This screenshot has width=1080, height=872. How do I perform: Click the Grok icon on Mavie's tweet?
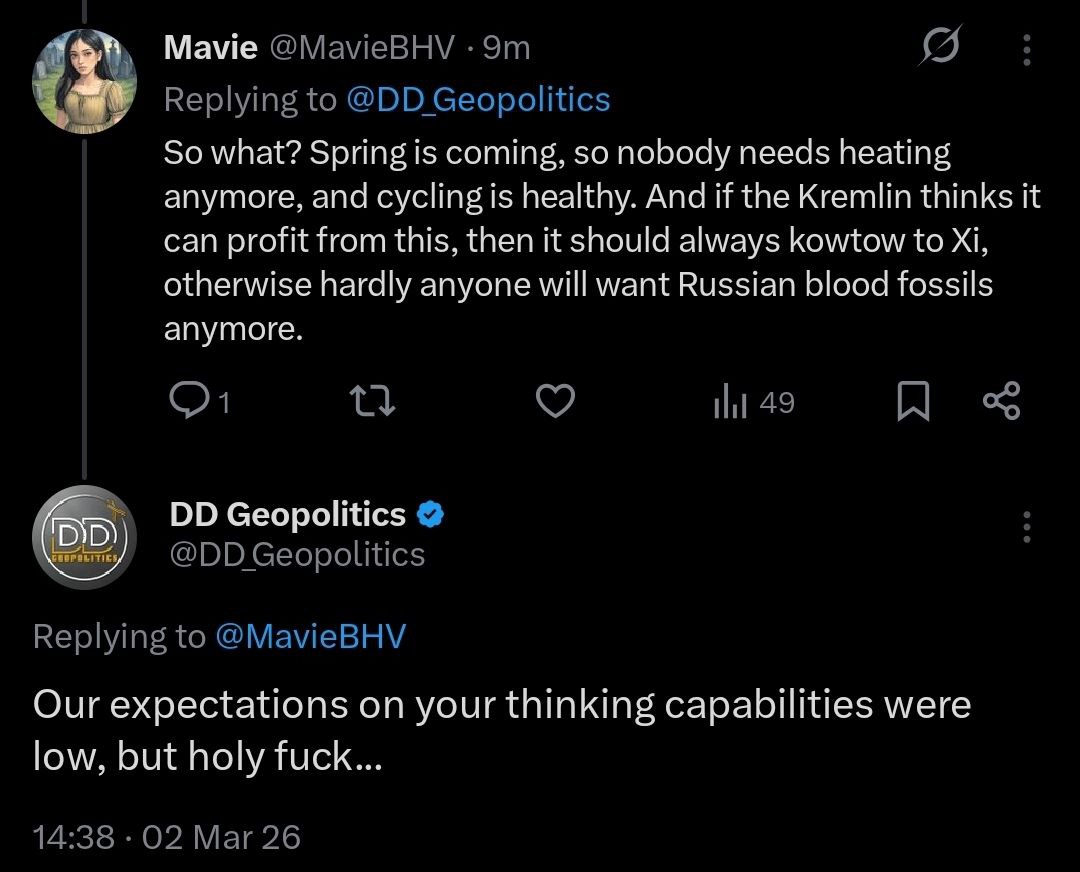940,48
